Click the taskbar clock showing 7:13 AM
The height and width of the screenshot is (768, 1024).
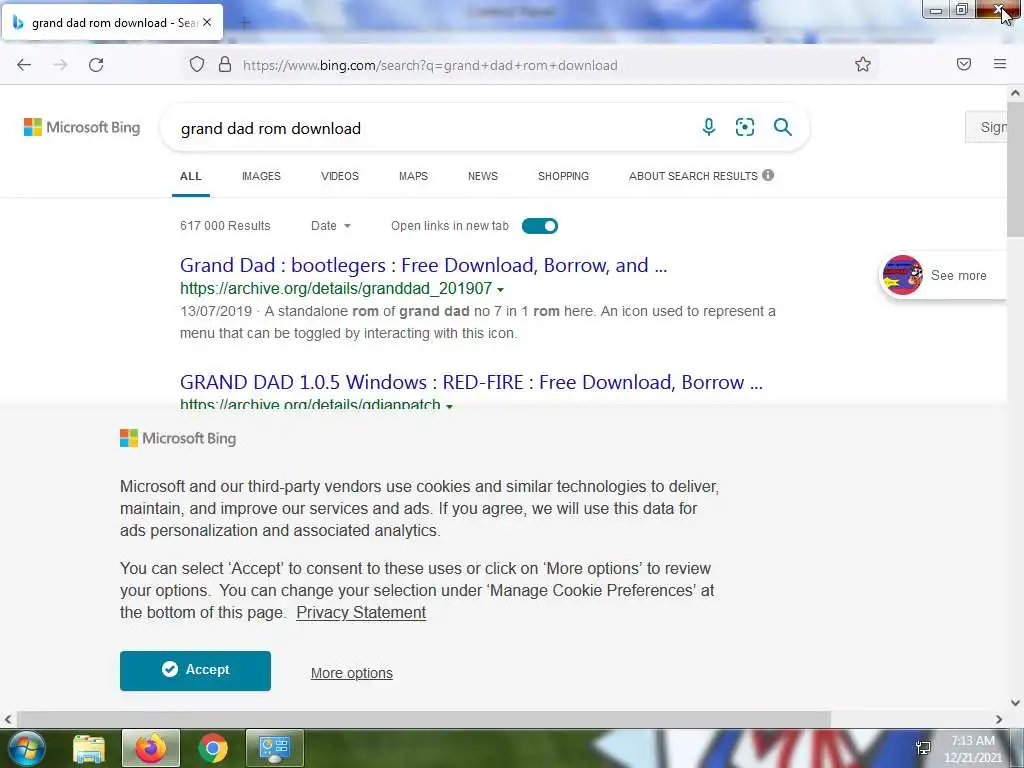tap(972, 748)
